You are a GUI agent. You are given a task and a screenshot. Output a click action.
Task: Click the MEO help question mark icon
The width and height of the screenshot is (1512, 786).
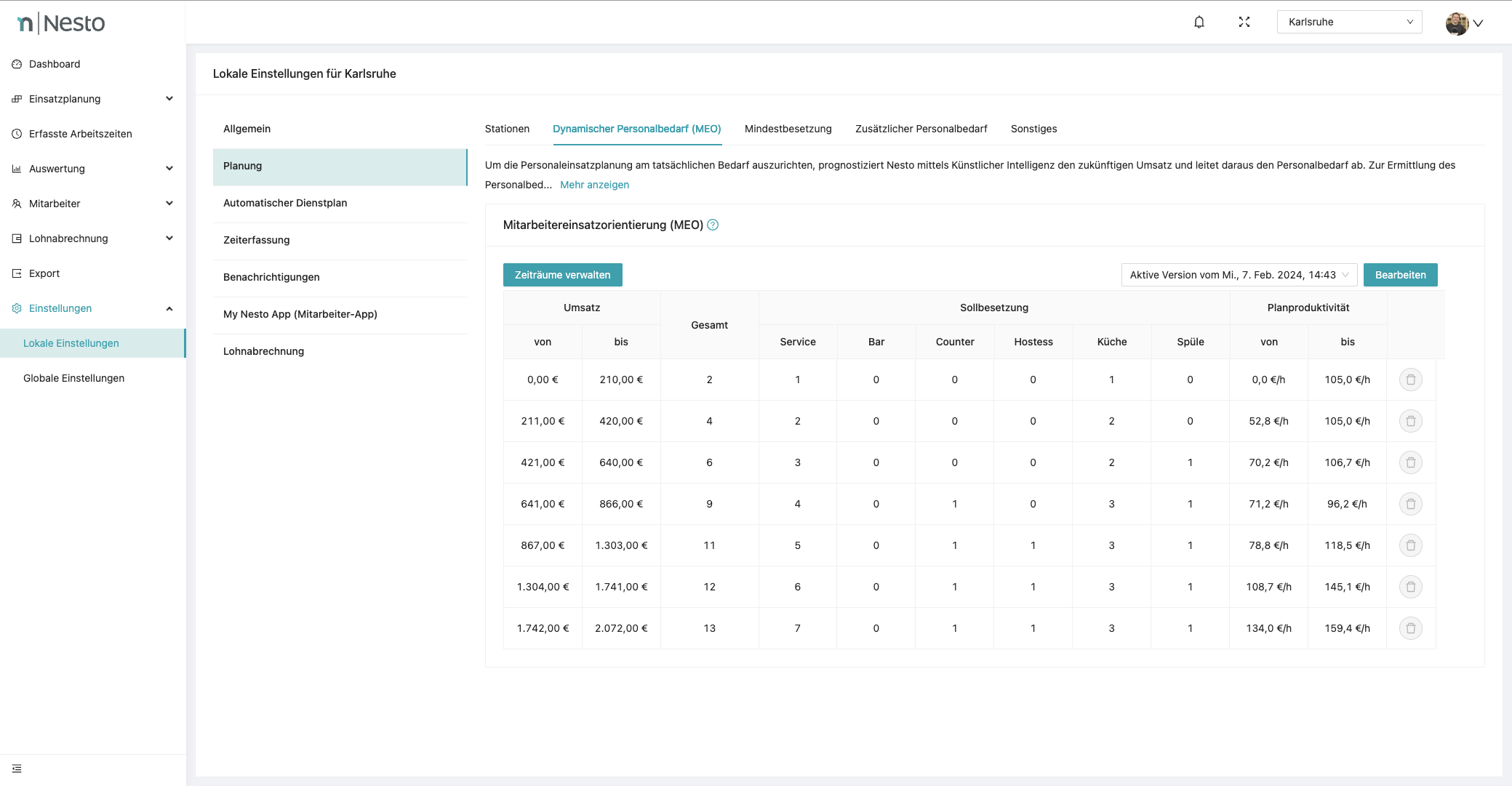pyautogui.click(x=713, y=225)
